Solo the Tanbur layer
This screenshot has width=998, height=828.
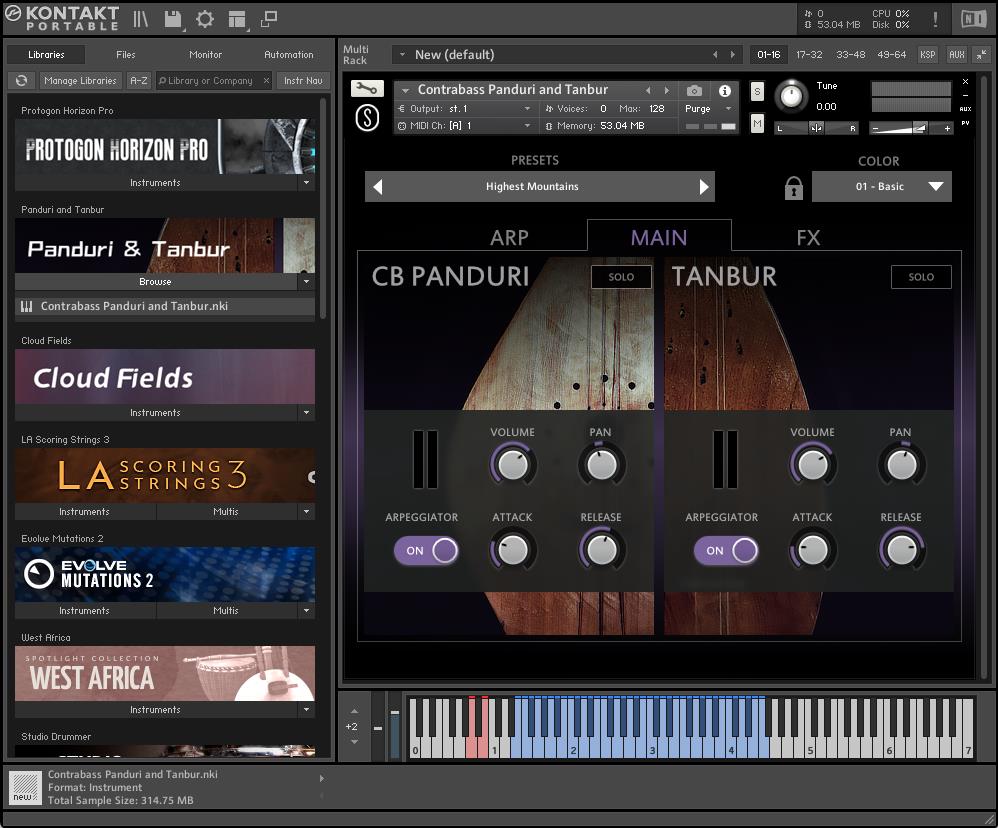(921, 277)
